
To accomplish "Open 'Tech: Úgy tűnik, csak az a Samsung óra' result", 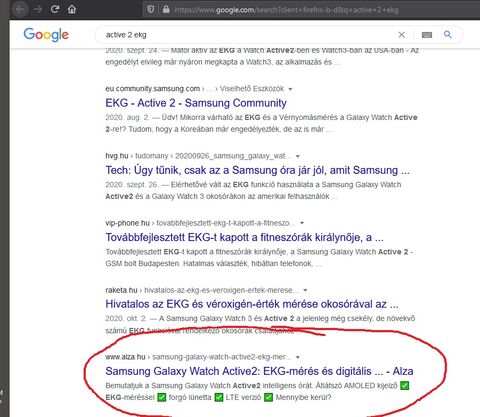I will pyautogui.click(x=257, y=170).
